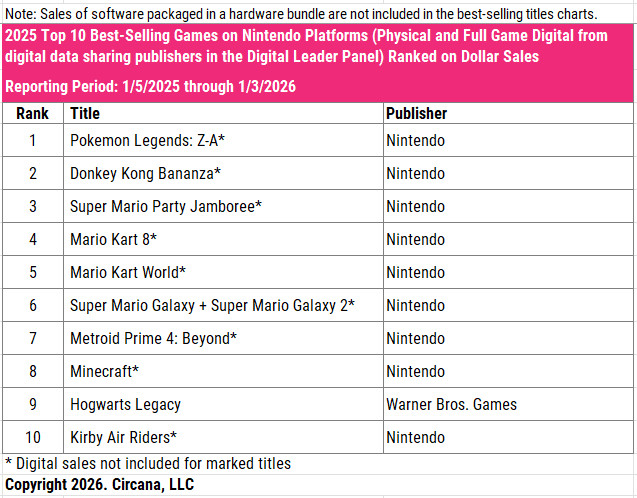
Task: Select the Donkey Kong Bananza title cell
Action: (x=145, y=174)
